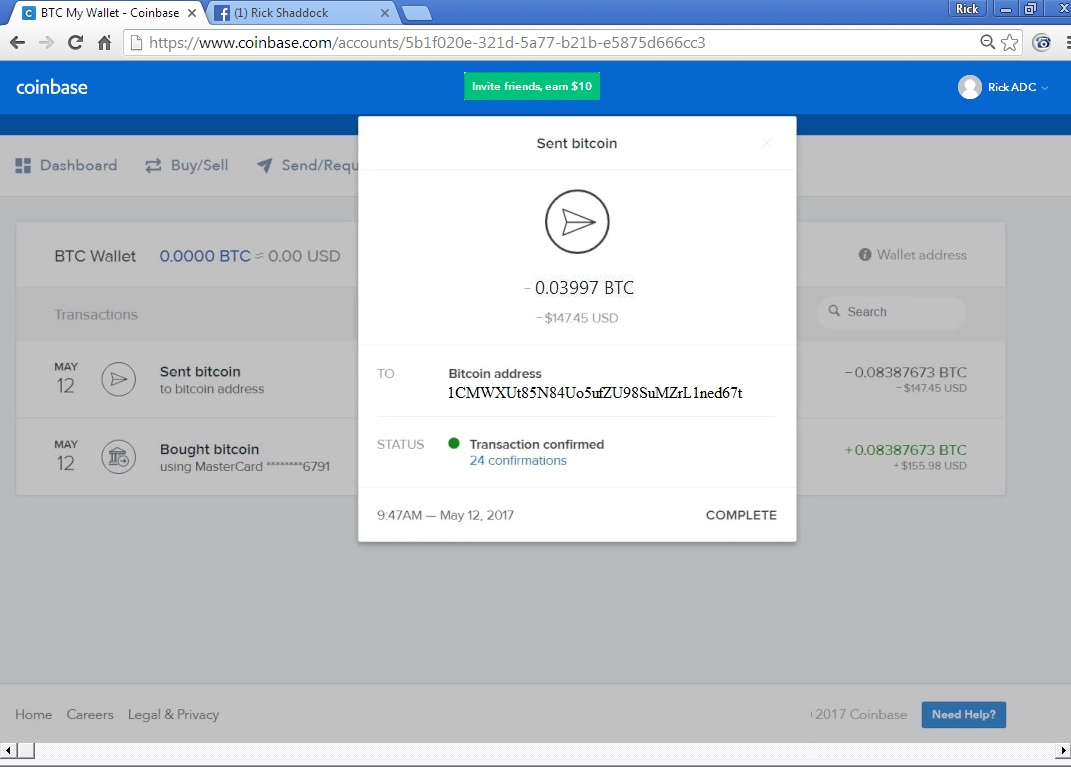Click the Bought bitcoin bank icon
The image size is (1071, 767).
tap(118, 457)
